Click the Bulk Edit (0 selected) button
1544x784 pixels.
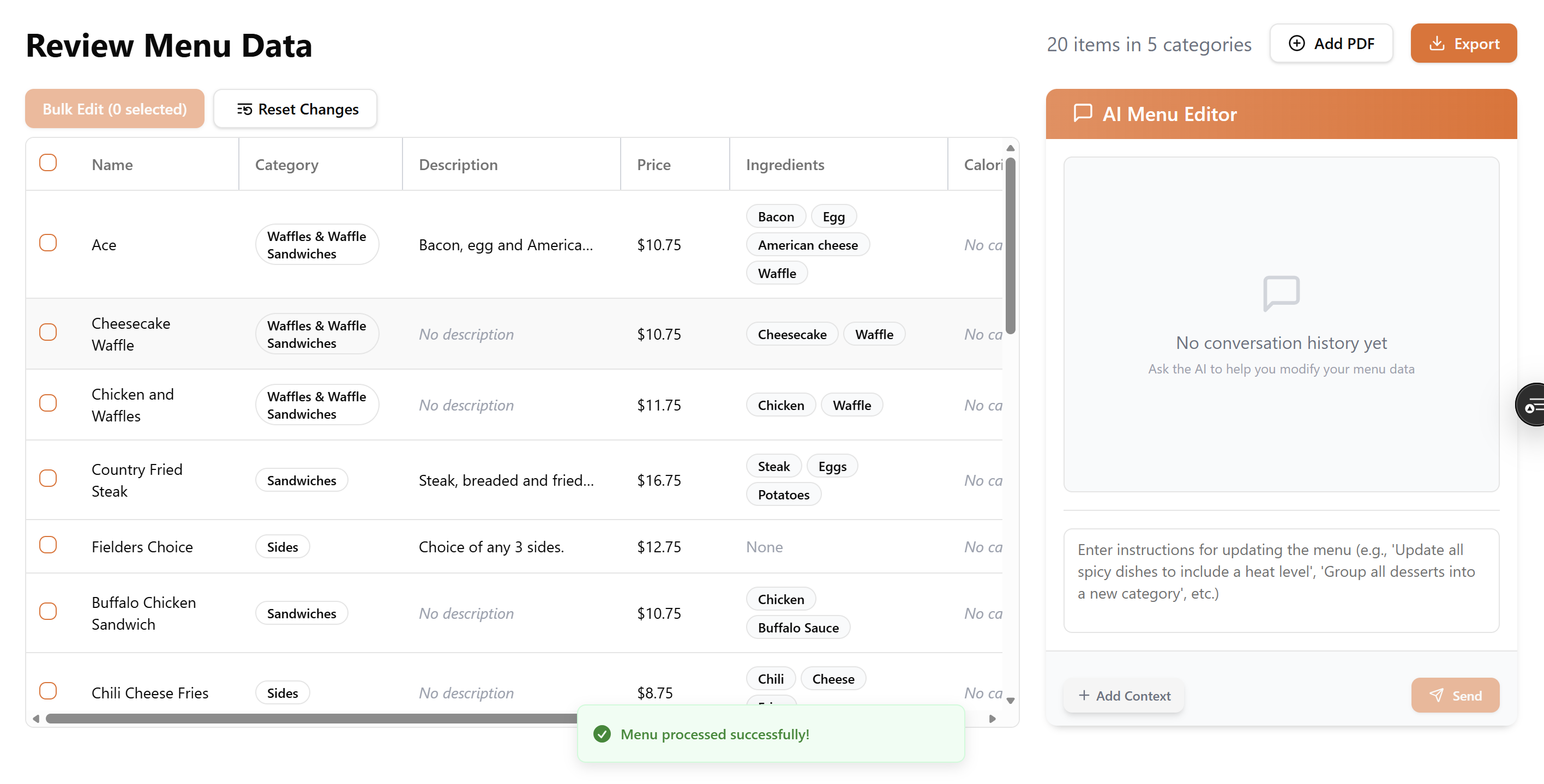click(115, 109)
